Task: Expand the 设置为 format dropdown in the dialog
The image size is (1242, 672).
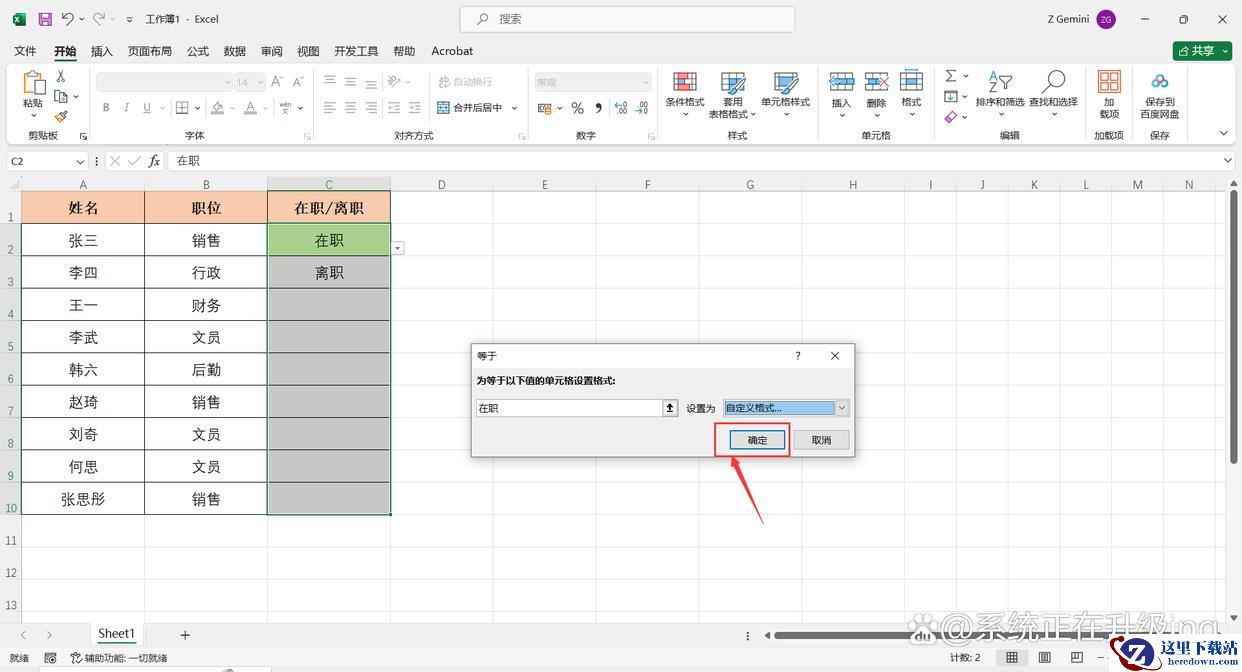Action: (x=842, y=408)
